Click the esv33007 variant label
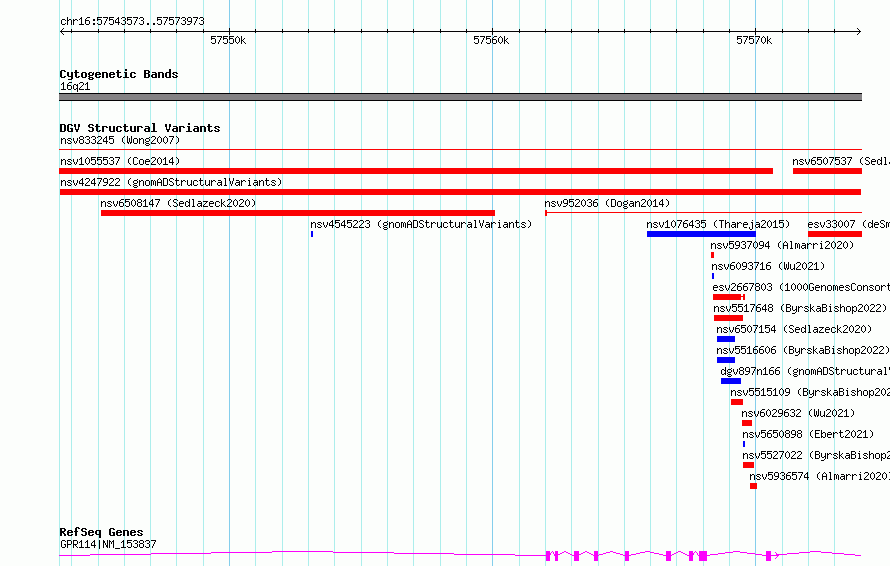The width and height of the screenshot is (890, 566). coord(849,224)
